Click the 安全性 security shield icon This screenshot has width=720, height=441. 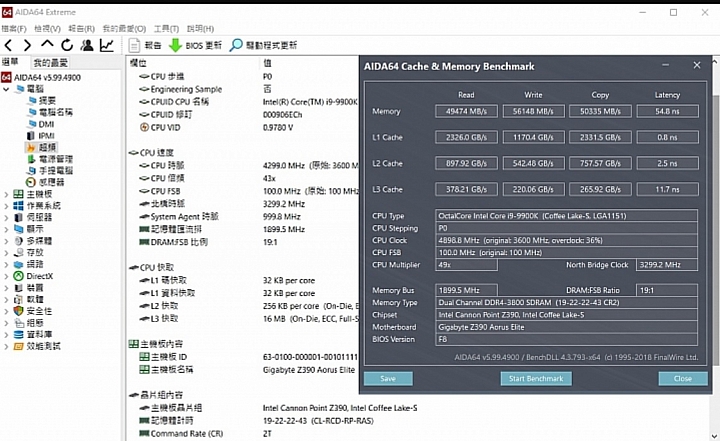18,311
